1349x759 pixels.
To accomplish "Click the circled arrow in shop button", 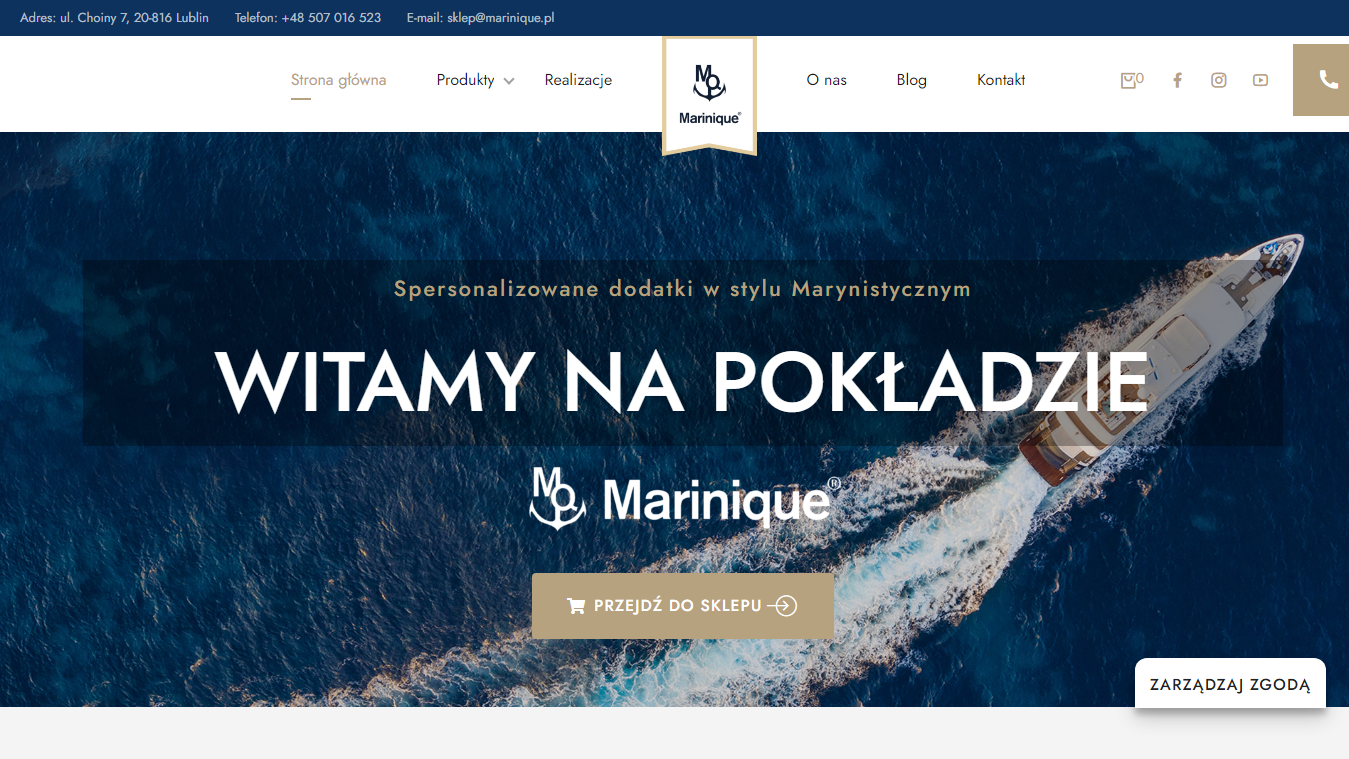I will 786,606.
